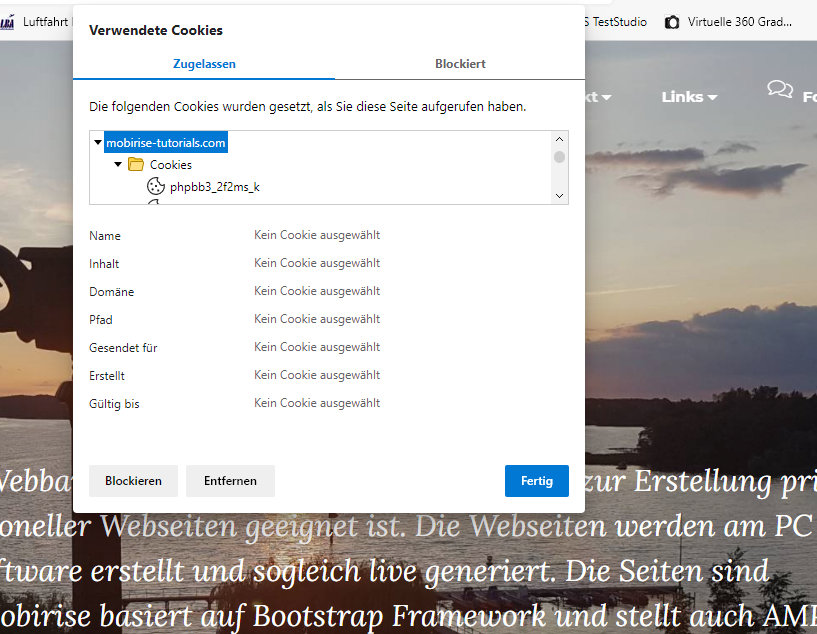Click the Cookies folder icon
Screen dimensions: 817x634
pyautogui.click(x=136, y=164)
